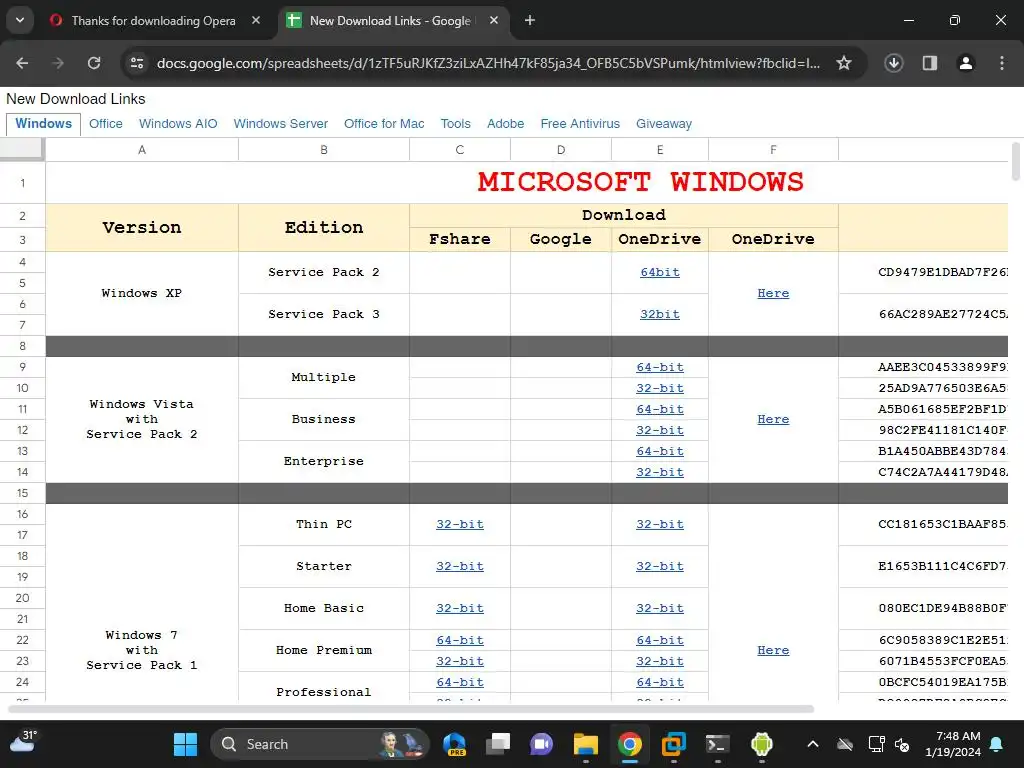Click the Google column header cell
Viewport: 1024px width, 768px height.
tap(560, 239)
